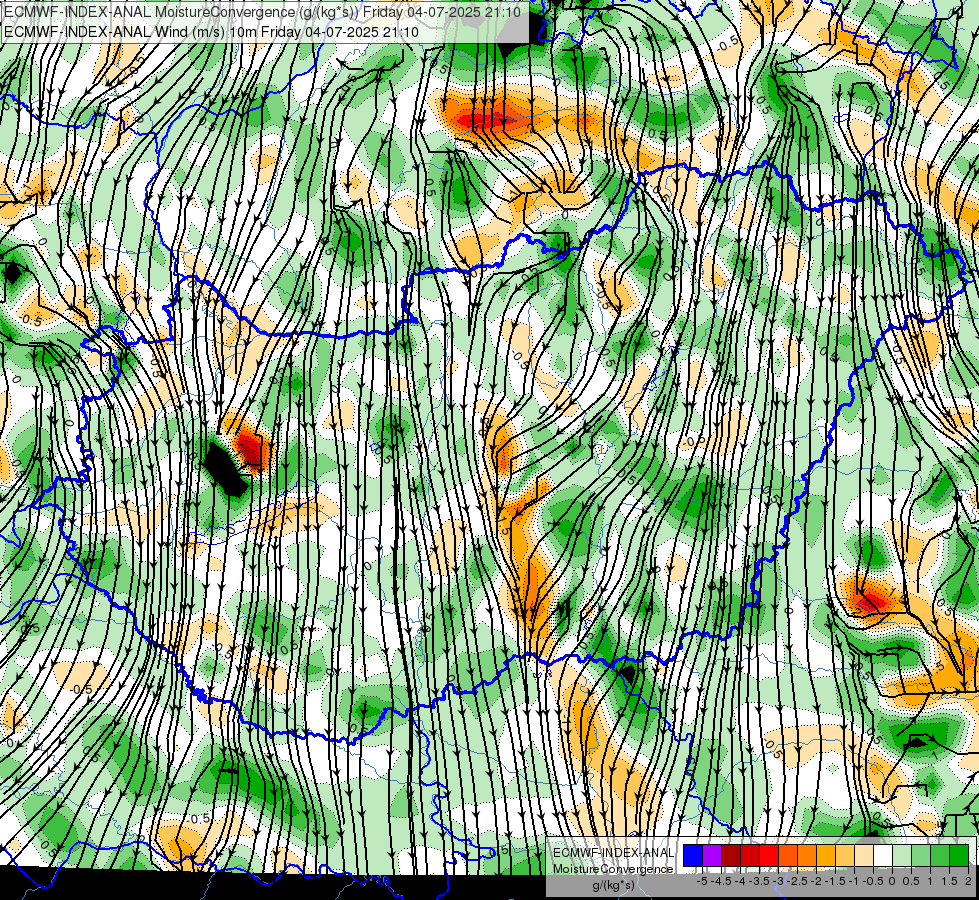Click the Wind (m/s) 10m title line
The width and height of the screenshot is (979, 900).
click(x=211, y=32)
